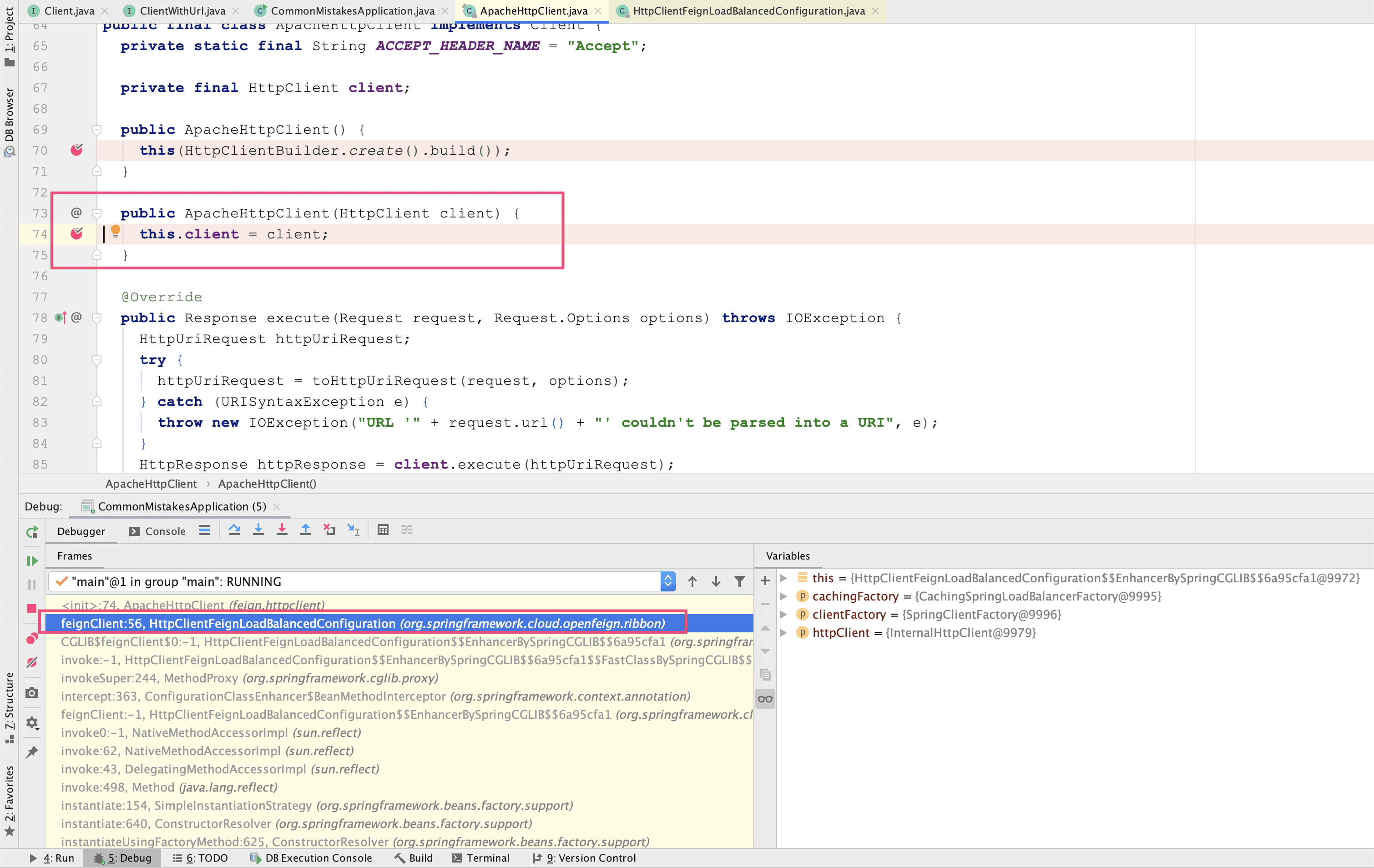Image resolution: width=1374 pixels, height=868 pixels.
Task: Open the main thread selector dropdown
Action: pyautogui.click(x=667, y=581)
